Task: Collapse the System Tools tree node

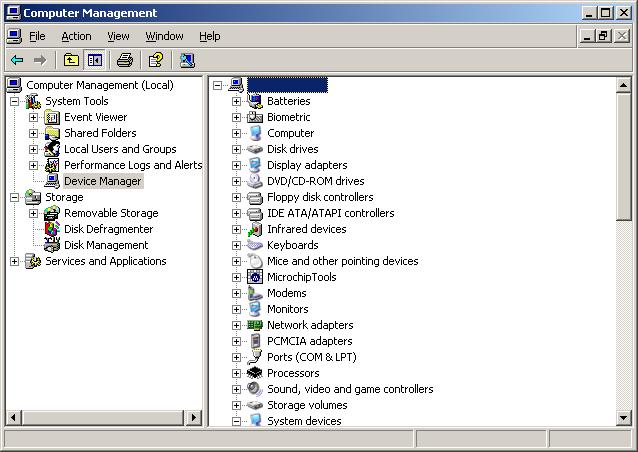Action: tap(15, 101)
